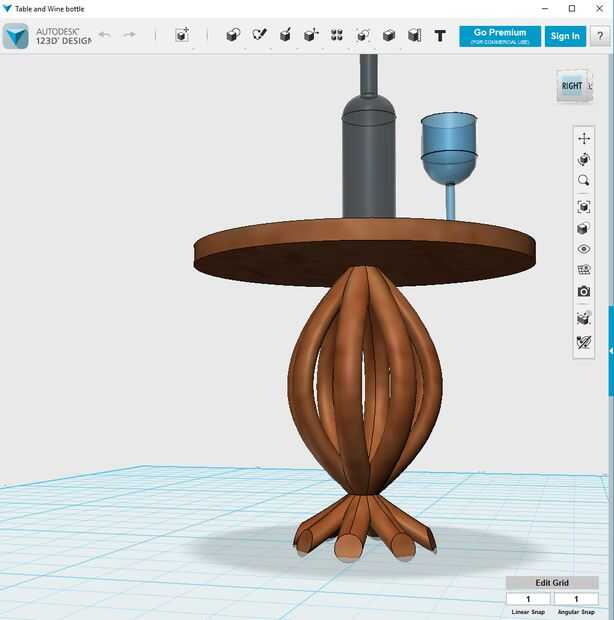Viewport: 614px width, 620px height.
Task: Activate the Zoom magnifier tool
Action: point(584,181)
